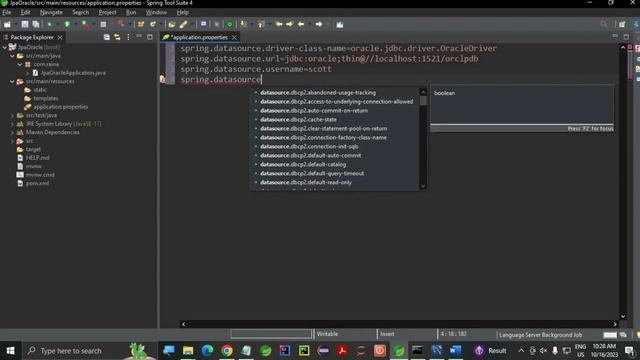
Task: Click the pencil search toolbar icon
Action: [x=183, y=24]
